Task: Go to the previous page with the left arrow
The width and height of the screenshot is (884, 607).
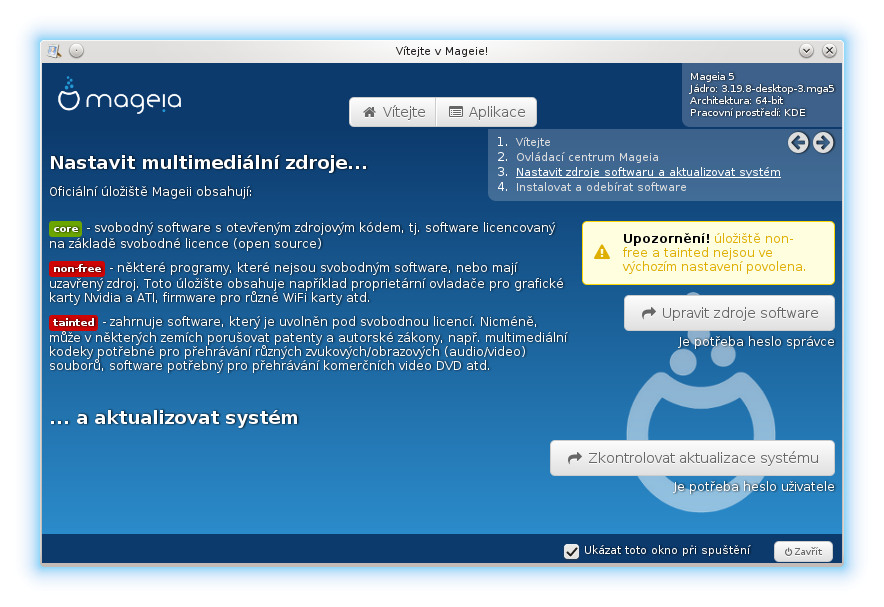Action: pos(798,143)
